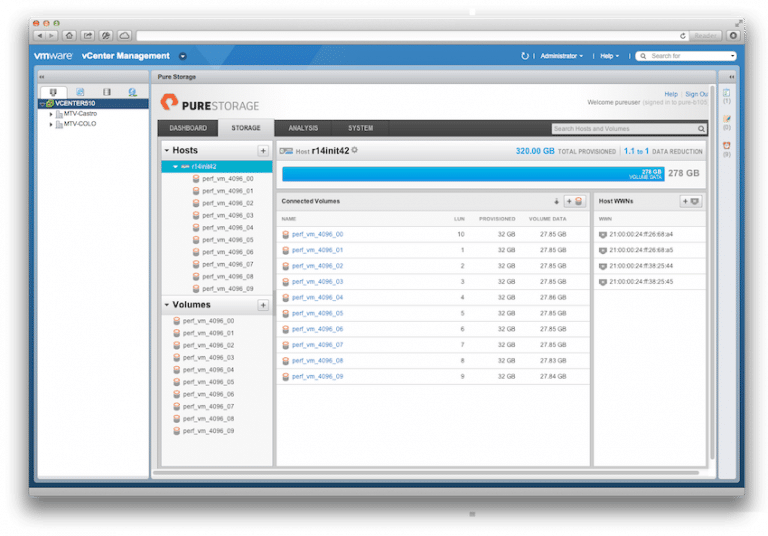Open the perf_vm_4096_04 volume link
Image resolution: width=768 pixels, height=536 pixels.
317,298
